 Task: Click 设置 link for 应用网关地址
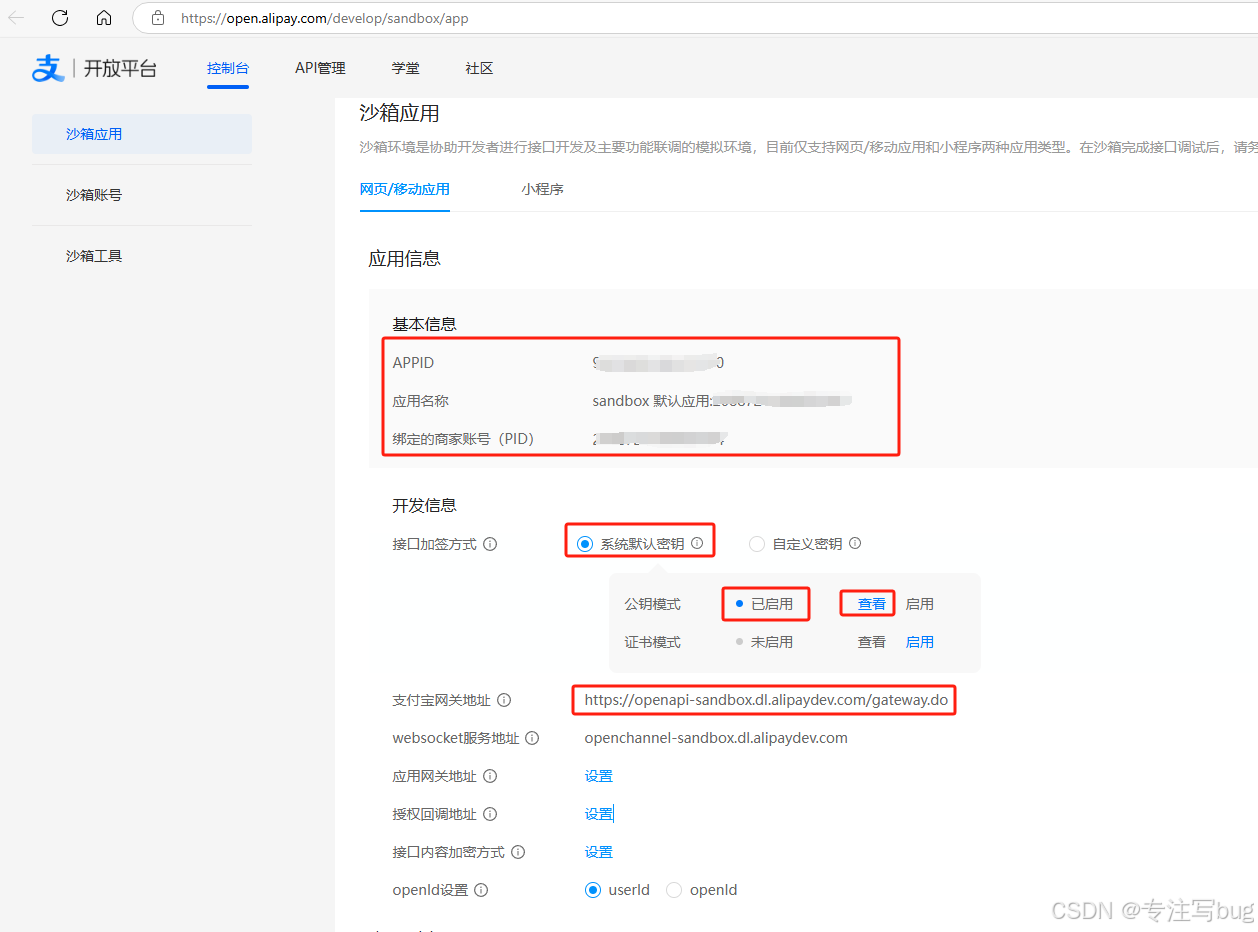[599, 776]
